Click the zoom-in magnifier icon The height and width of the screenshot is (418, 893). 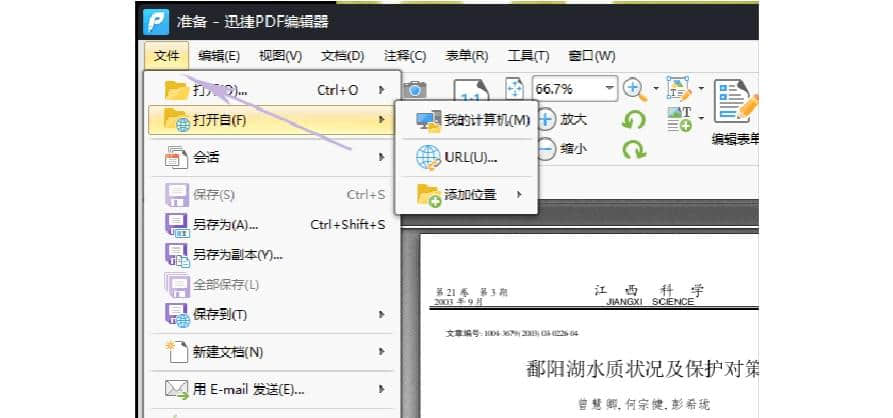coord(634,89)
